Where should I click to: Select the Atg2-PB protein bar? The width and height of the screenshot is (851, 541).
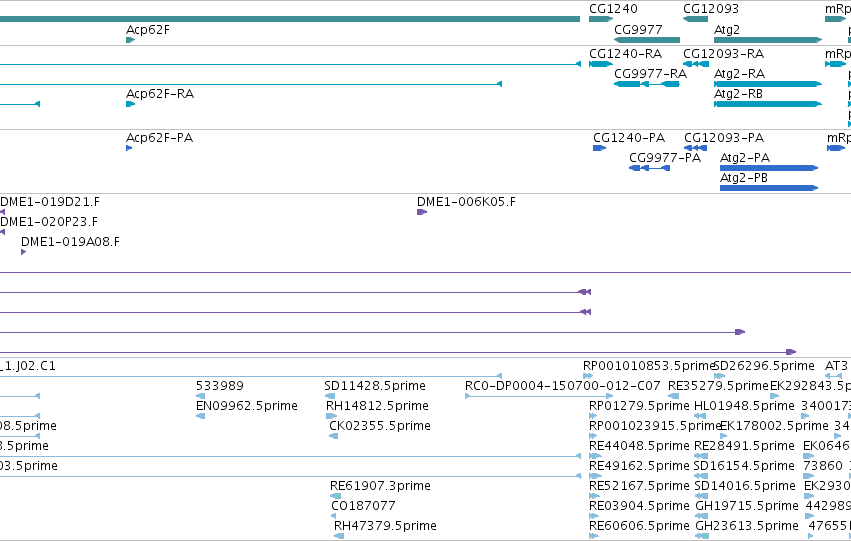click(x=769, y=188)
